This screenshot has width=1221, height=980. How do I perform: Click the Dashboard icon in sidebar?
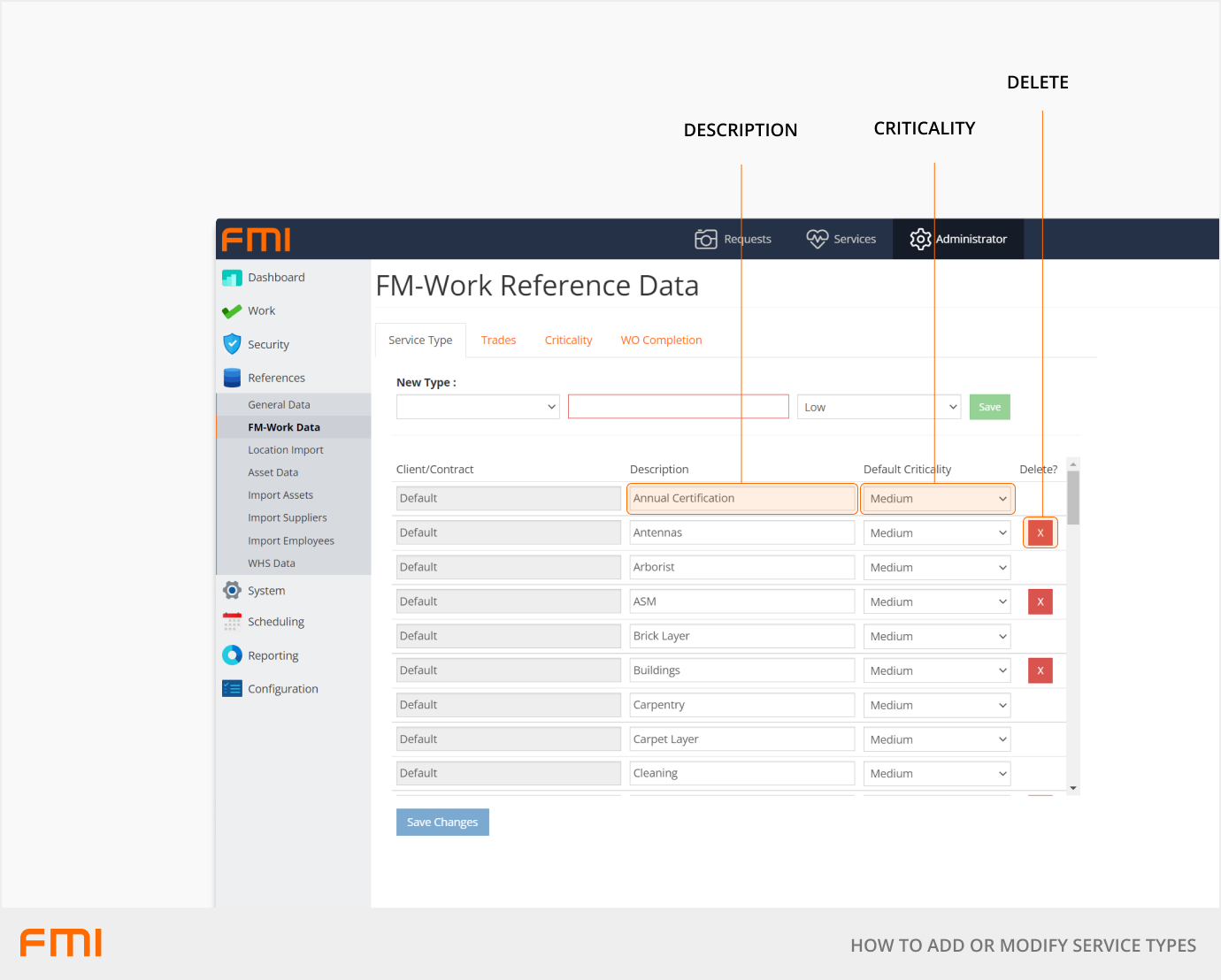[232, 278]
